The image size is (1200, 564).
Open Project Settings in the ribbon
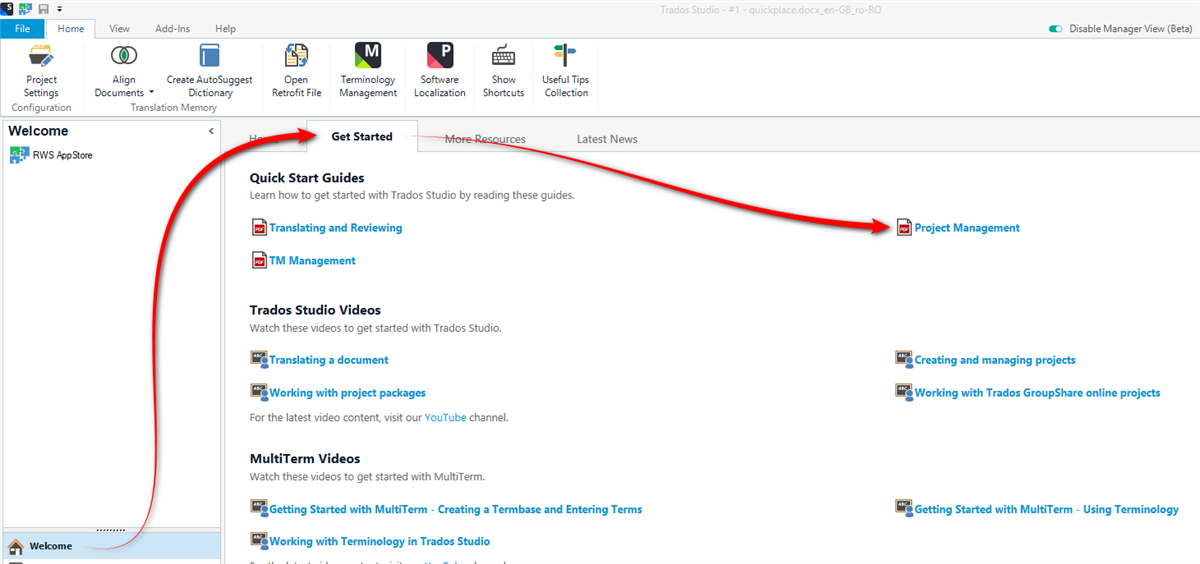(x=41, y=70)
